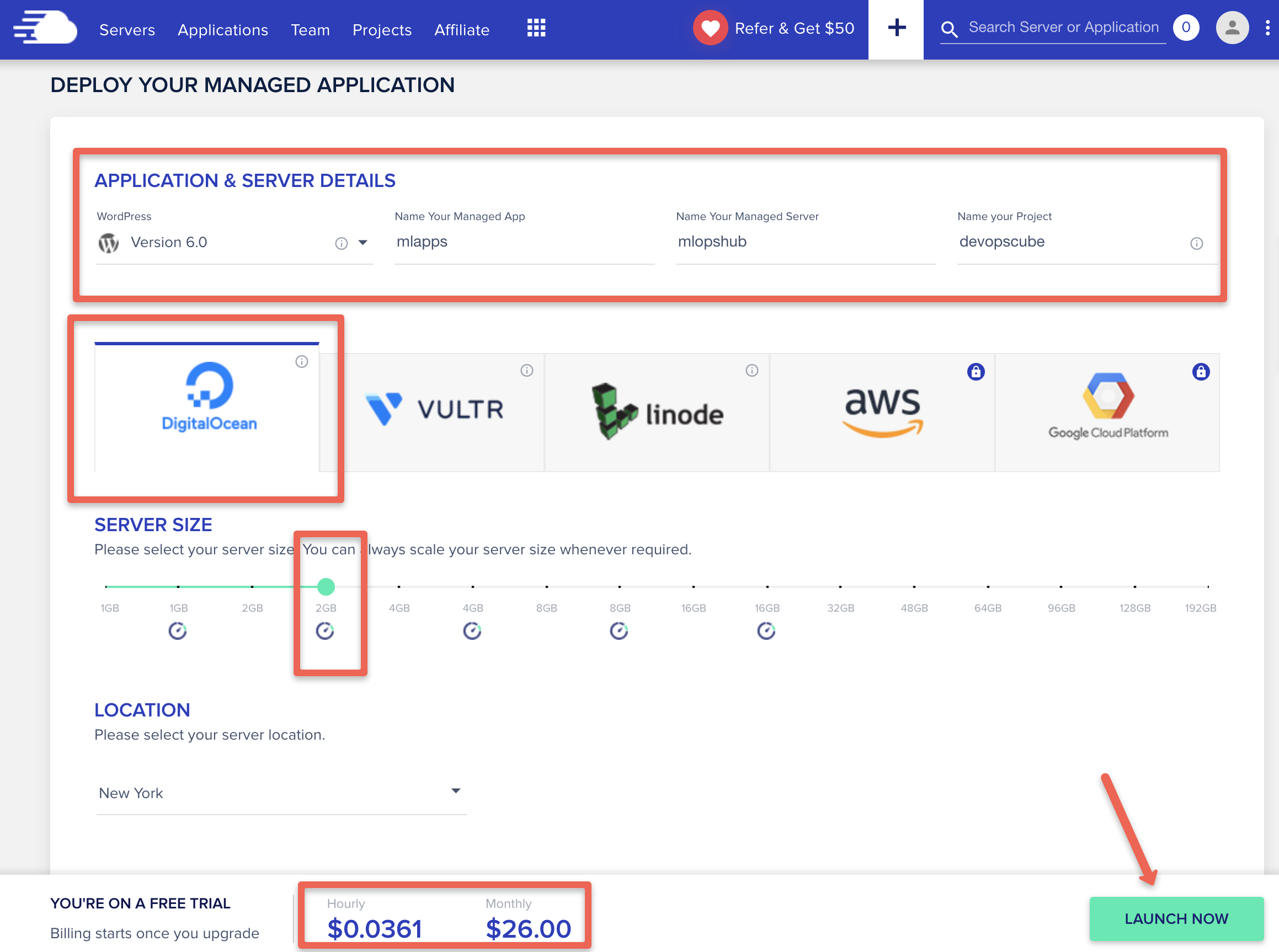This screenshot has width=1279, height=952.
Task: Open the Servers menu
Action: (x=127, y=30)
